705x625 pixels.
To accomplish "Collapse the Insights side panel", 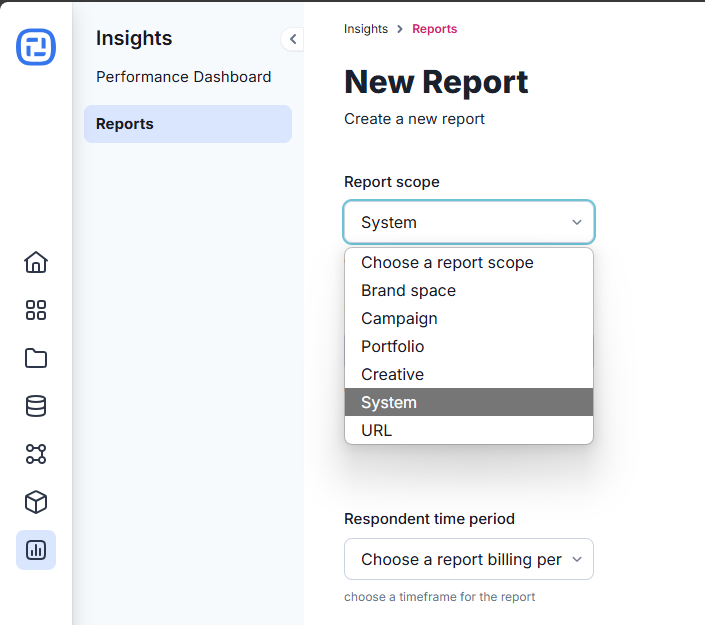I will tap(293, 39).
